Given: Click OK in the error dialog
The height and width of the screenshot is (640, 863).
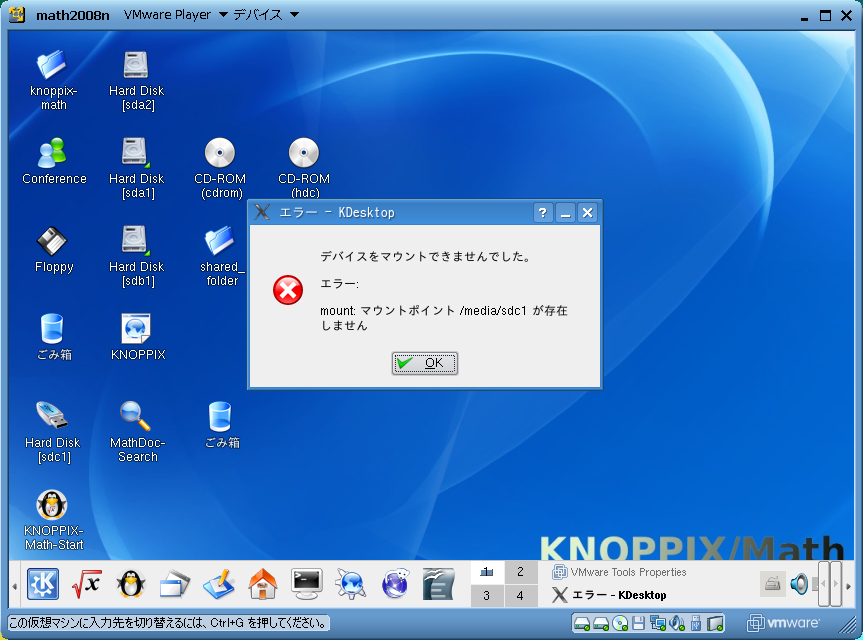Looking at the screenshot, I should (424, 363).
